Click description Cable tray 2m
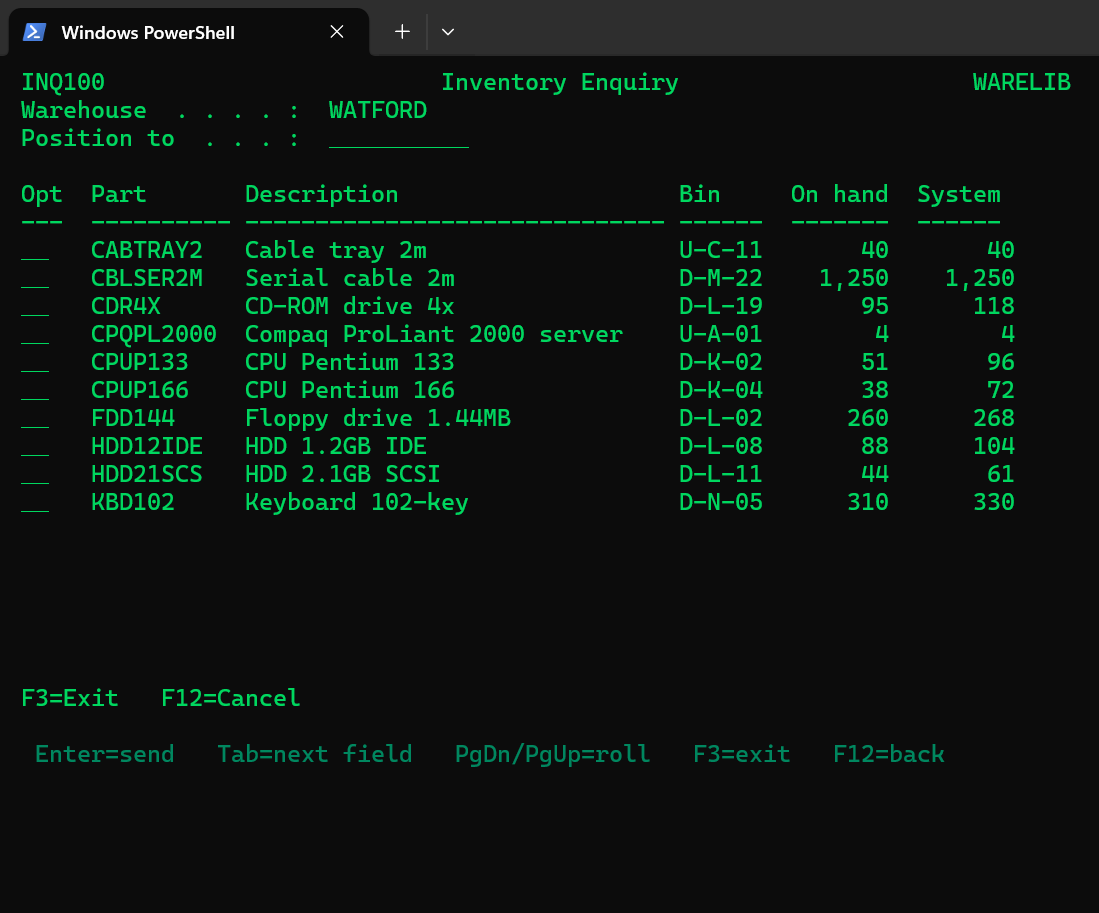1099x913 pixels. click(336, 251)
